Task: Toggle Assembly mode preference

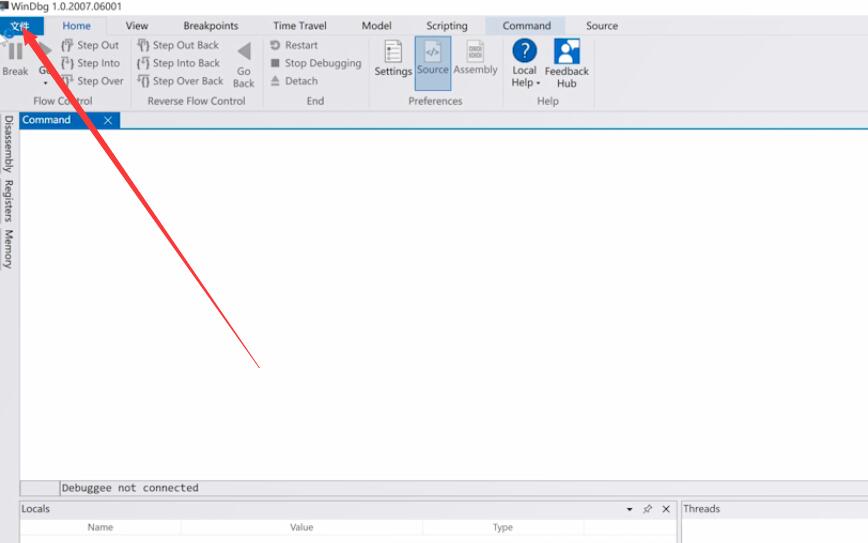Action: pyautogui.click(x=475, y=58)
